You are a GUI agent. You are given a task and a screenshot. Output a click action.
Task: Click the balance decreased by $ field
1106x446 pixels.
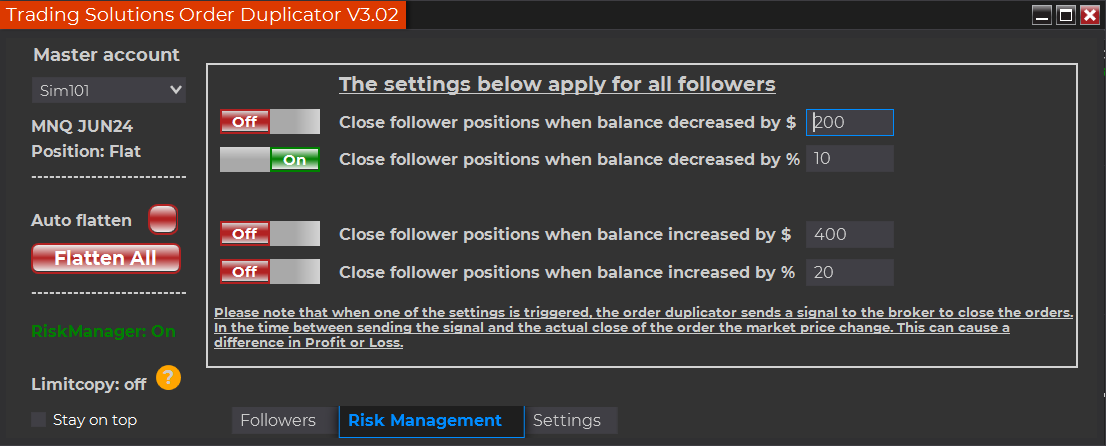click(x=849, y=122)
